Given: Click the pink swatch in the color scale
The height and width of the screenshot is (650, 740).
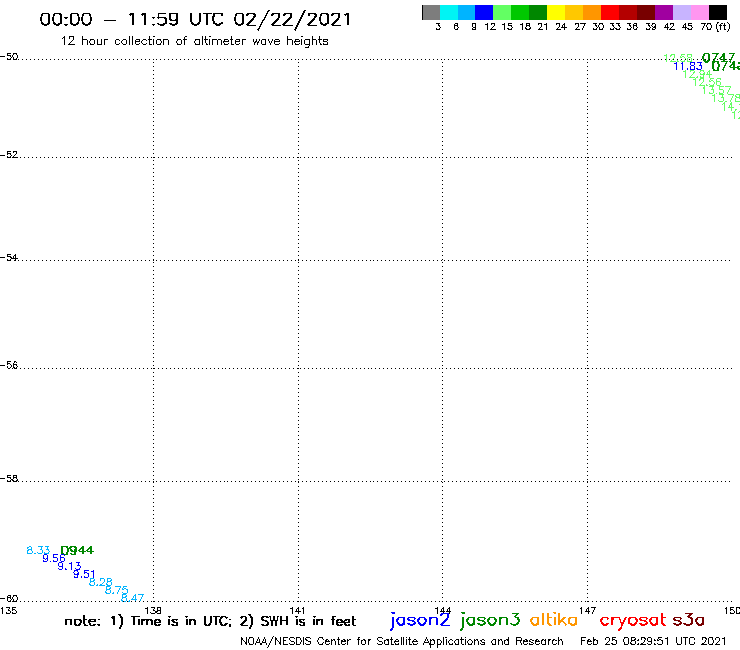Looking at the screenshot, I should click(699, 12).
